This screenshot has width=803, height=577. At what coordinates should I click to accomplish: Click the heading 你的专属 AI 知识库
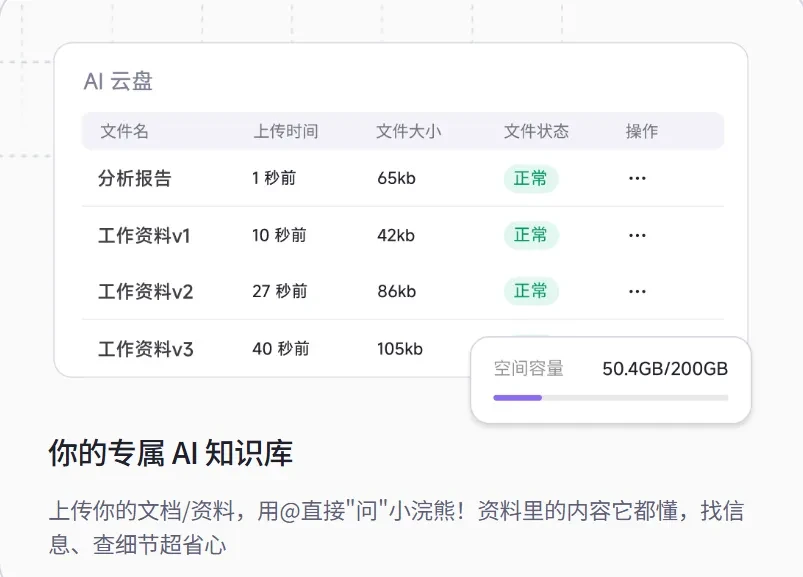pos(171,453)
